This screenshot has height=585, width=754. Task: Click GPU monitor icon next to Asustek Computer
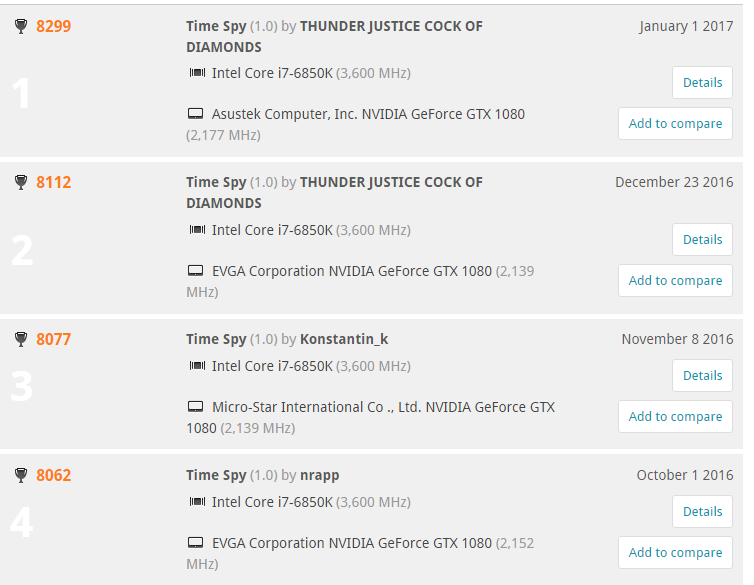[195, 114]
